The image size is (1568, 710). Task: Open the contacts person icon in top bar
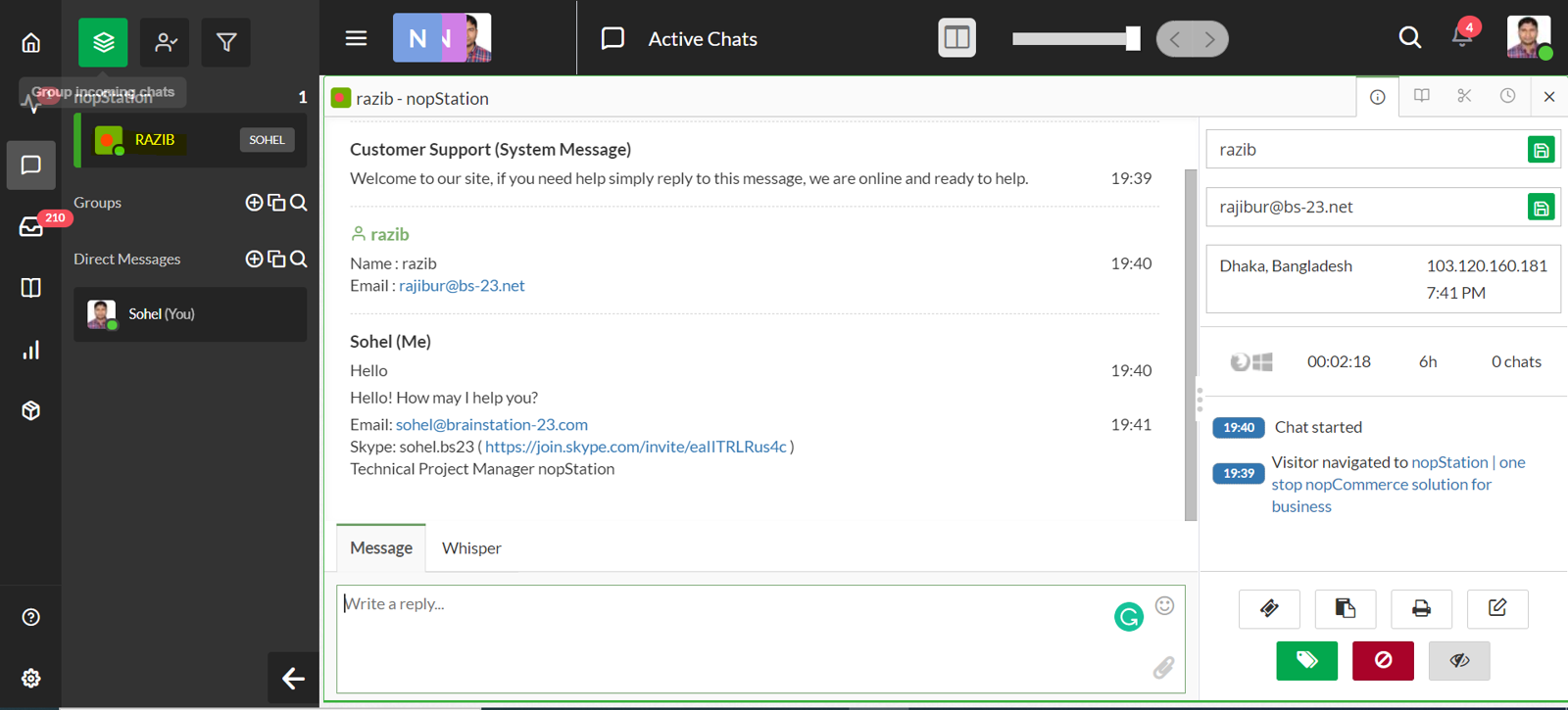pos(166,42)
